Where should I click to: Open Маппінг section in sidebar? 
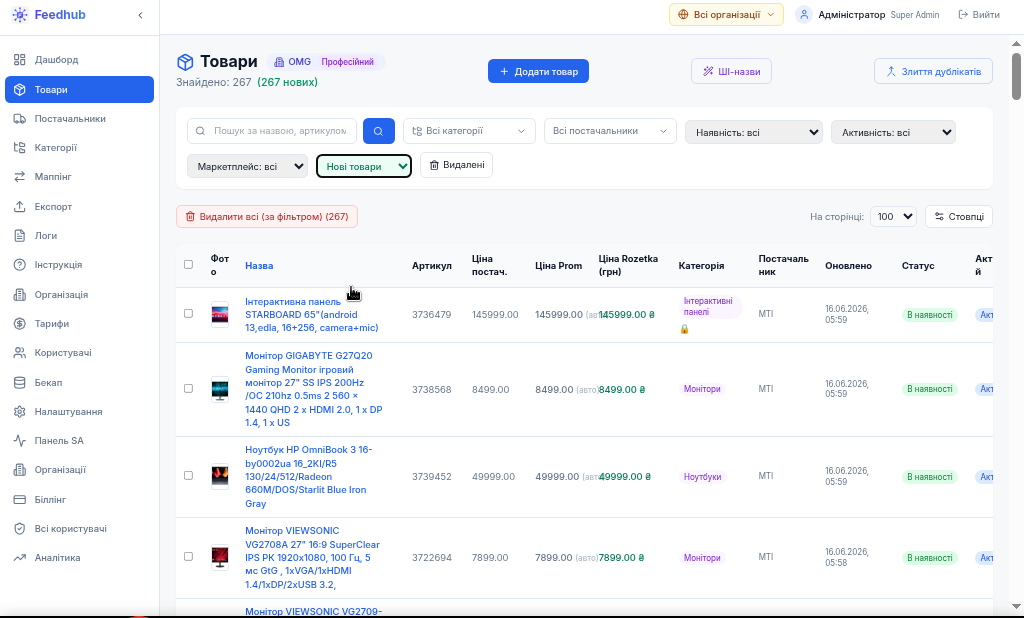[79, 176]
